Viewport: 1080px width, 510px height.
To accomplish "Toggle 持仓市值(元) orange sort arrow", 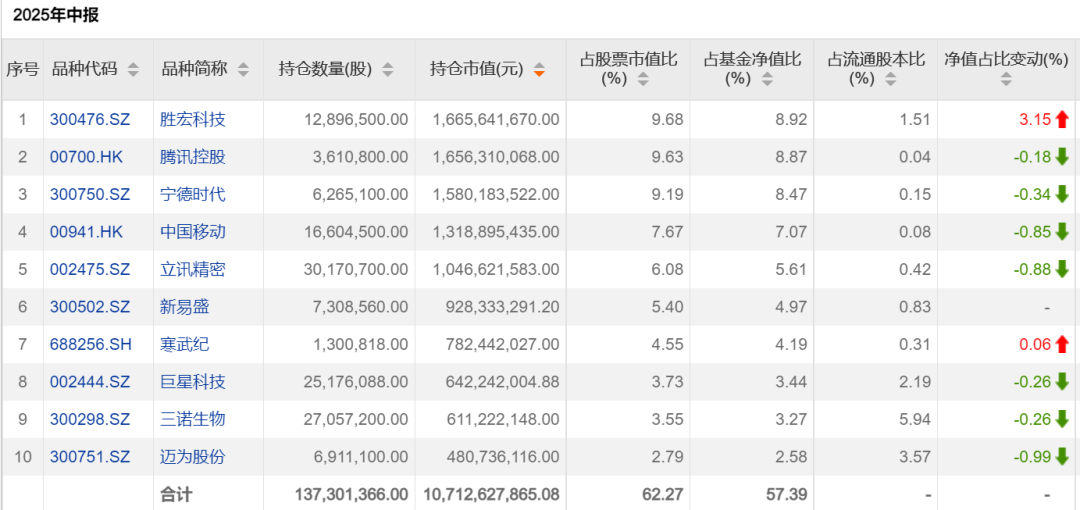I will click(x=539, y=70).
